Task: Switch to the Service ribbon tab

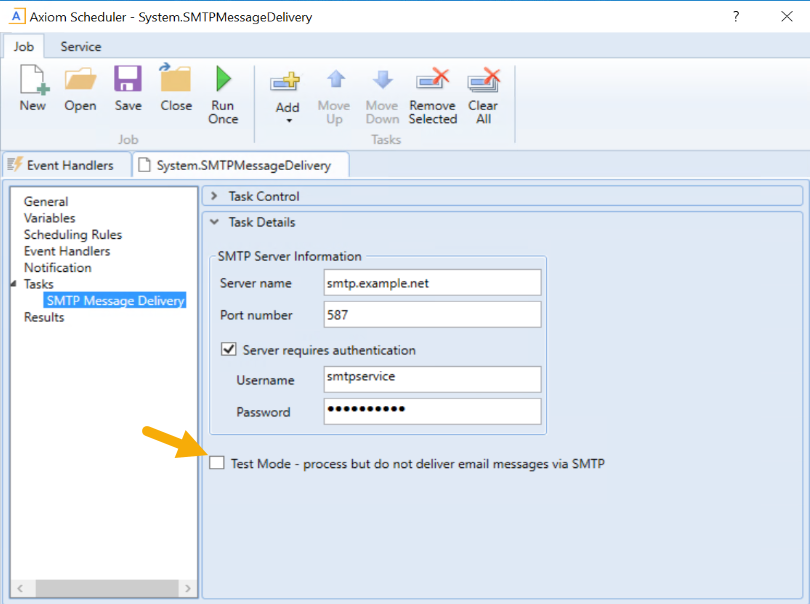Action: click(81, 47)
